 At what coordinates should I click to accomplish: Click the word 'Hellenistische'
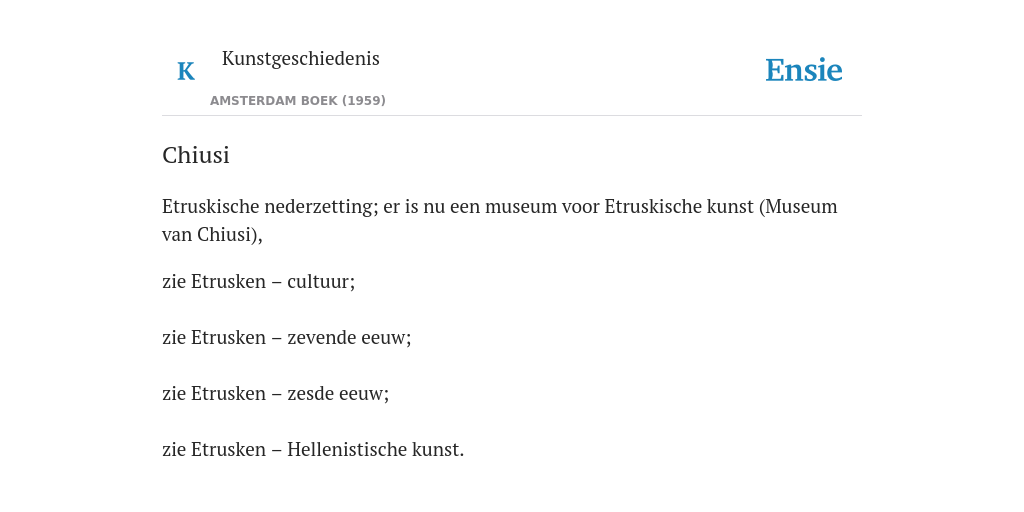coord(347,451)
